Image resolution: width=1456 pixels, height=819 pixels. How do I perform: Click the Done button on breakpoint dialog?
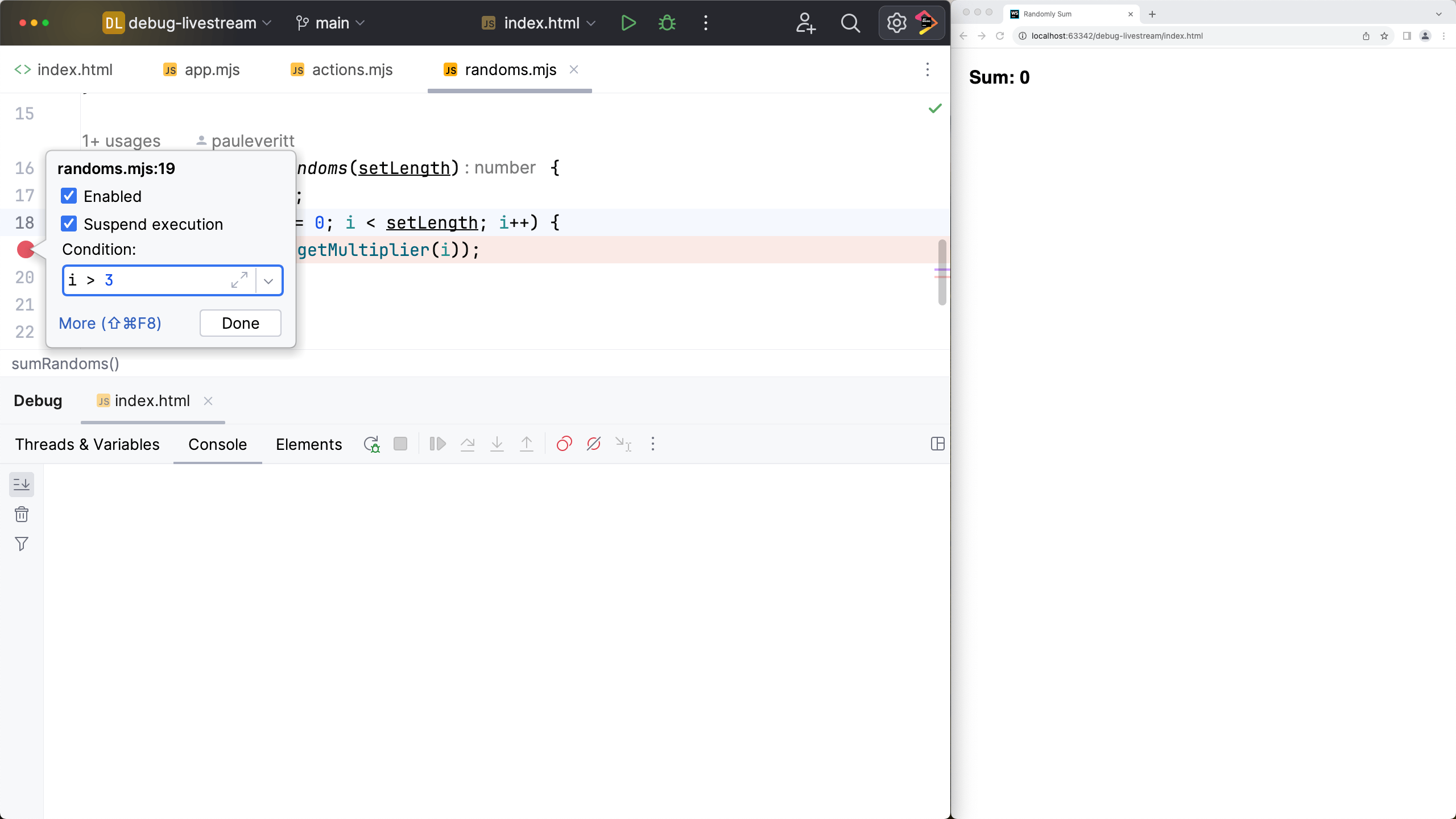click(240, 323)
